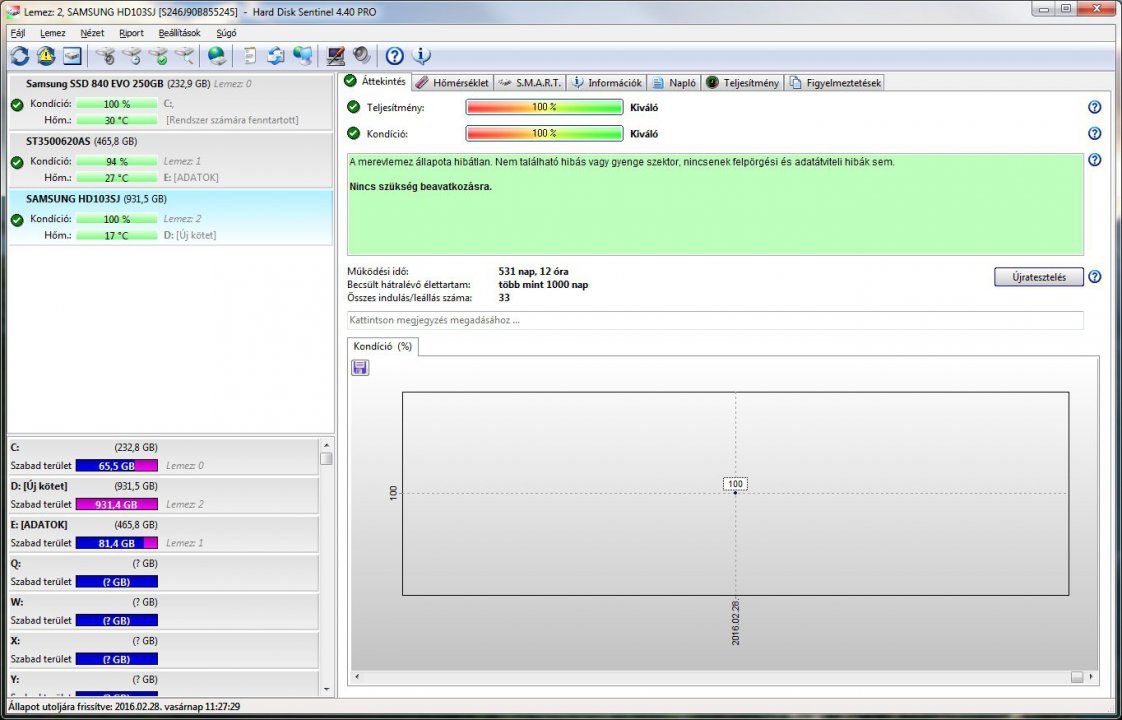Viewport: 1122px width, 720px height.
Task: Click help icon beside Kondíció bar
Action: coord(1095,134)
